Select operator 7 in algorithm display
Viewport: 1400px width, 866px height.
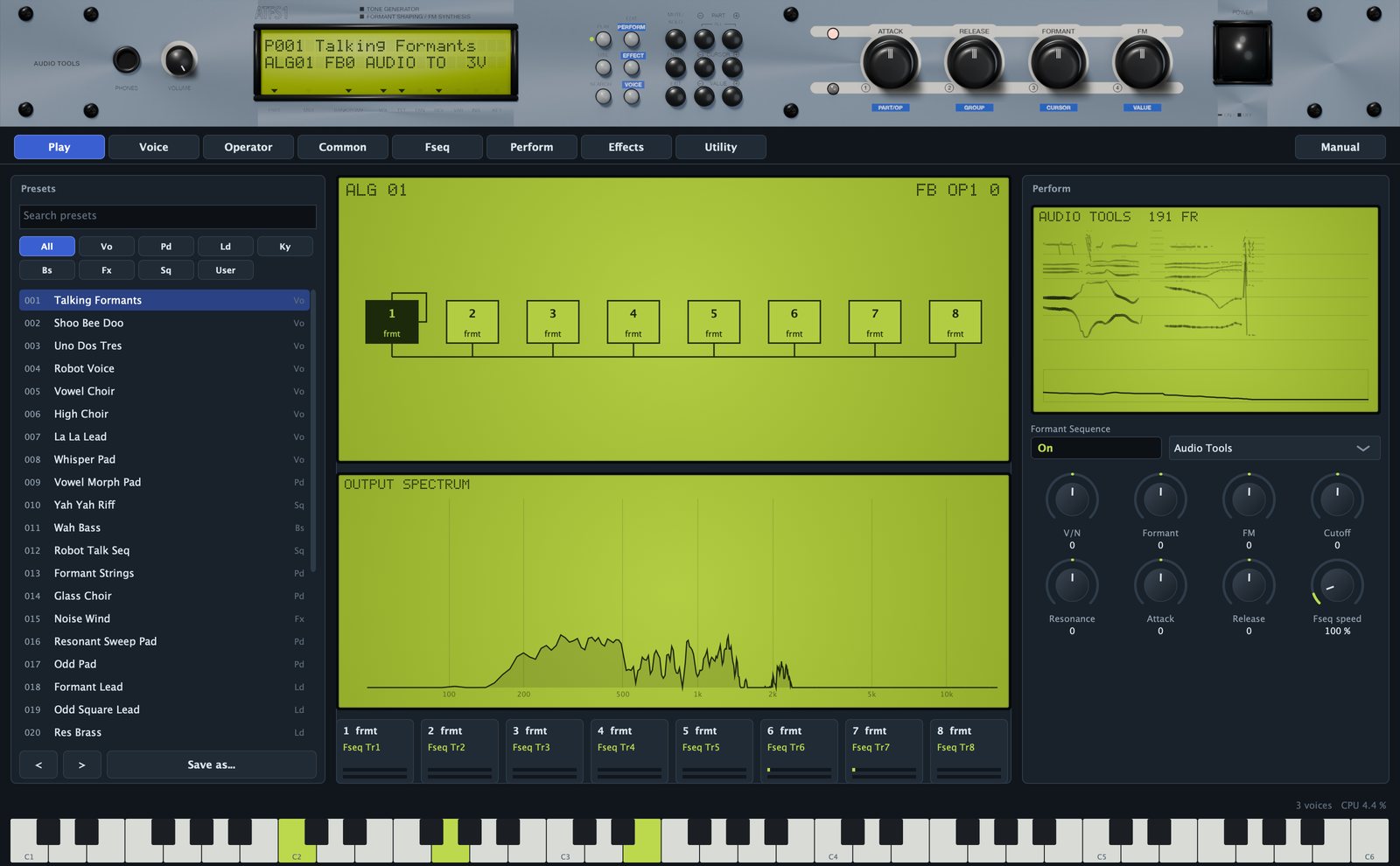pyautogui.click(x=874, y=321)
